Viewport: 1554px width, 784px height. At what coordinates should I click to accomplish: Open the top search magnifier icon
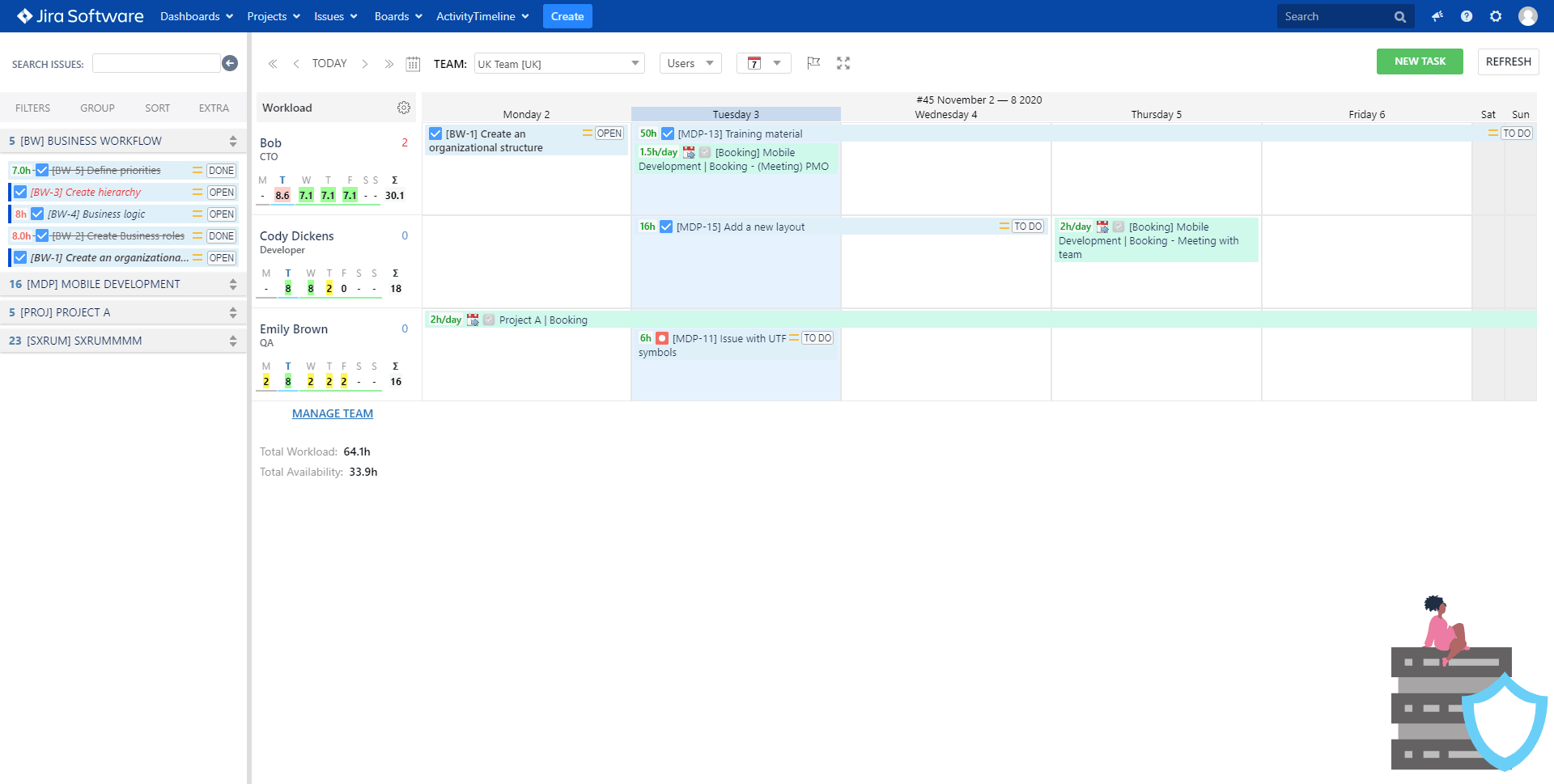tap(1399, 16)
